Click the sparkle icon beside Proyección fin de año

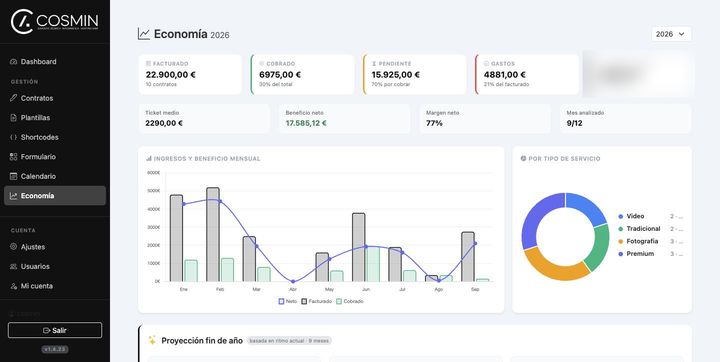click(152, 340)
